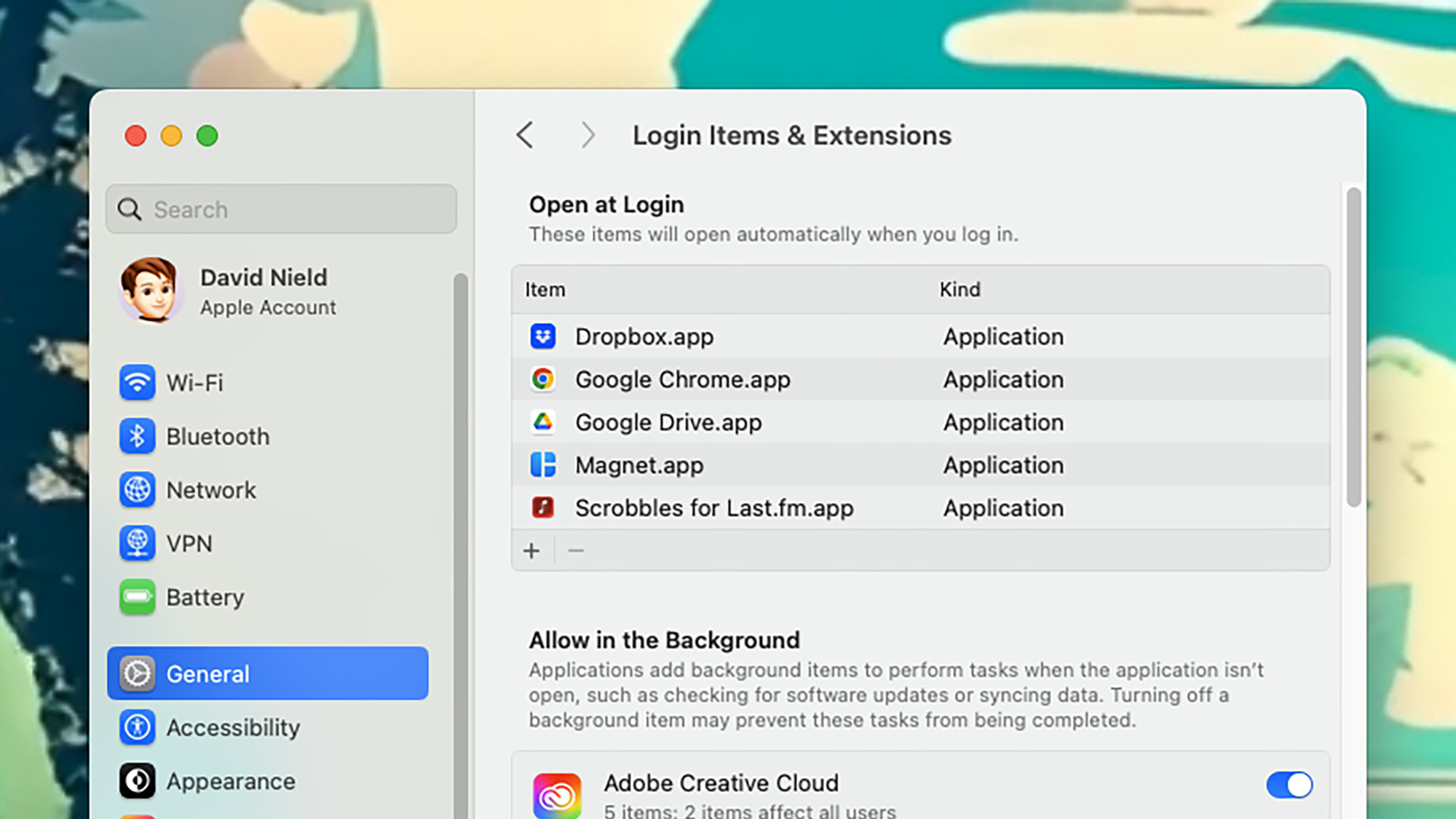Click the Scrobbles for Last.fm icon
This screenshot has height=819, width=1456.
pos(543,507)
